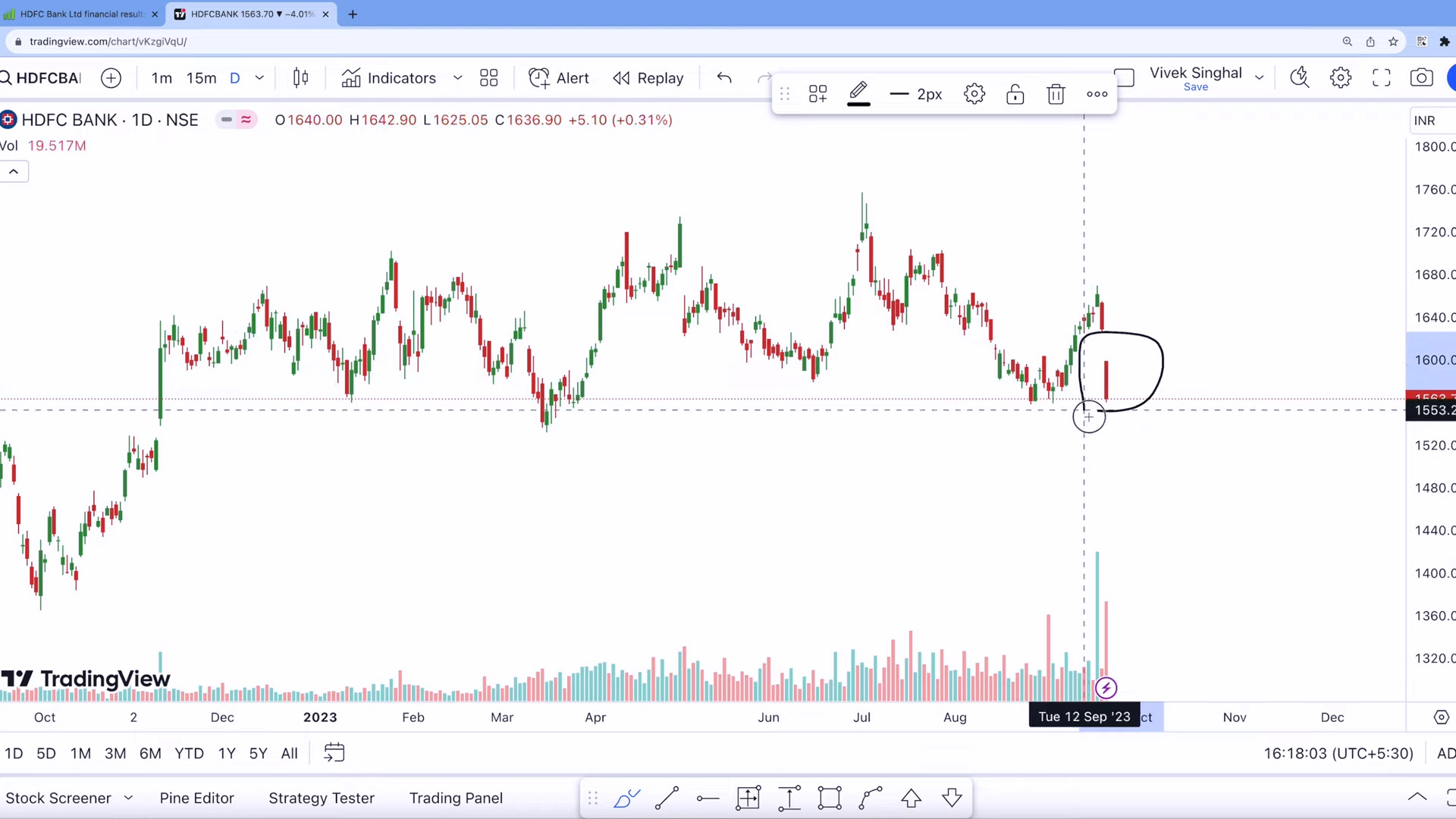Change pencil line color in drawing toolbar
The height and width of the screenshot is (819, 1456).
(x=858, y=94)
